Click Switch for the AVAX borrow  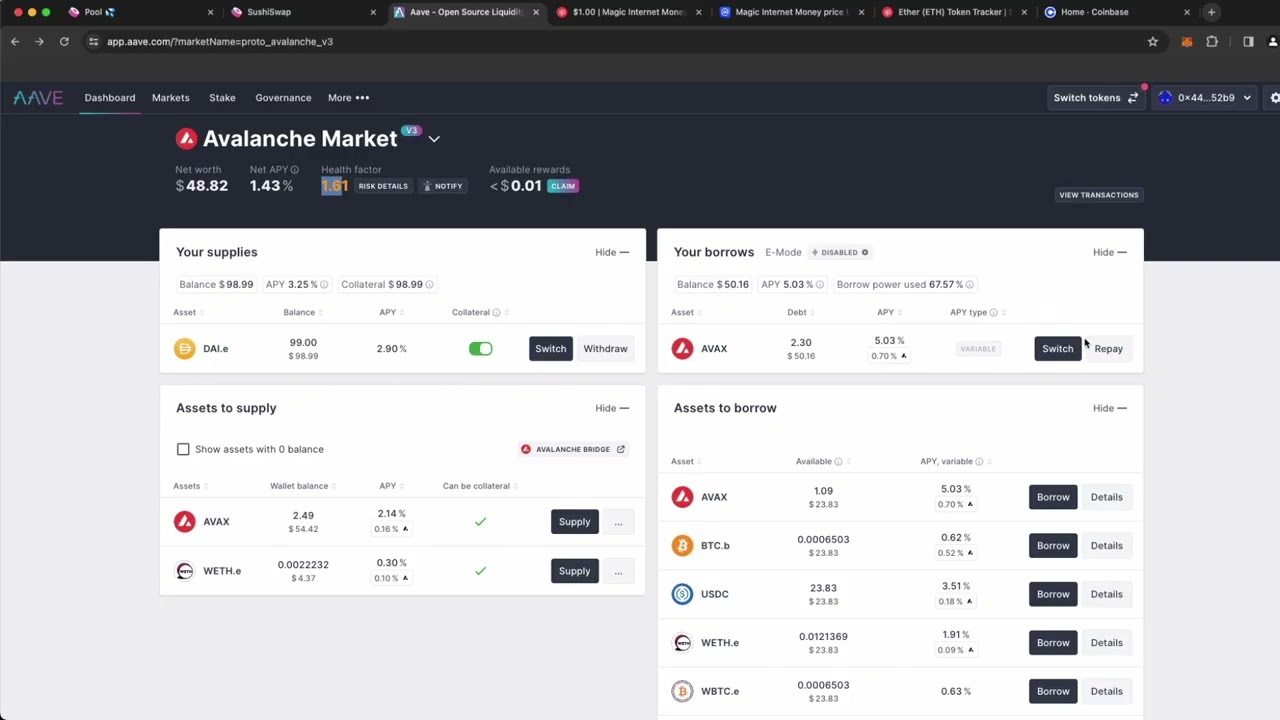tap(1057, 349)
